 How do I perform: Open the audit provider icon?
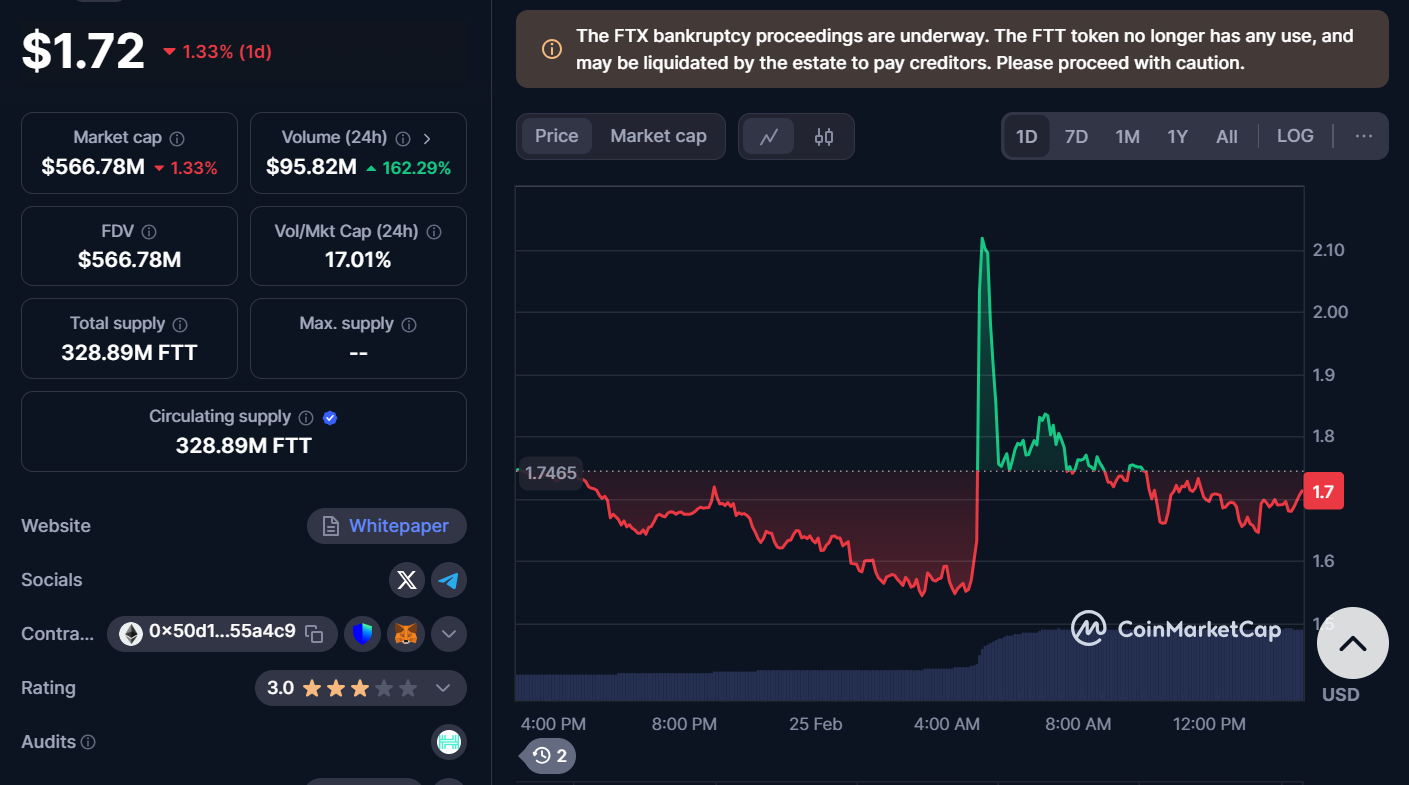click(449, 742)
